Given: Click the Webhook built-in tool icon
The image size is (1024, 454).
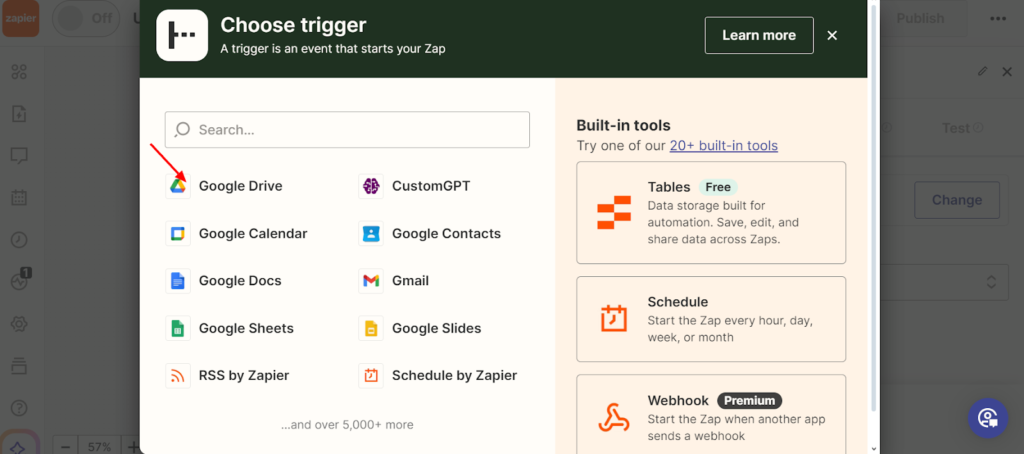Looking at the screenshot, I should click(x=614, y=418).
